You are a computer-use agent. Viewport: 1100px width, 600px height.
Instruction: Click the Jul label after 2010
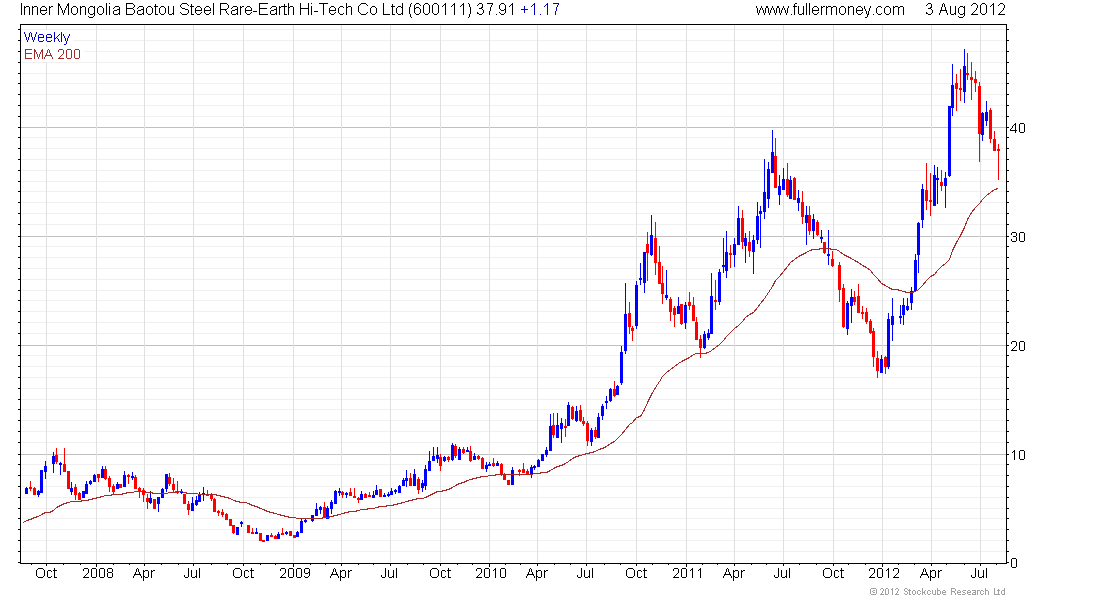[x=585, y=573]
